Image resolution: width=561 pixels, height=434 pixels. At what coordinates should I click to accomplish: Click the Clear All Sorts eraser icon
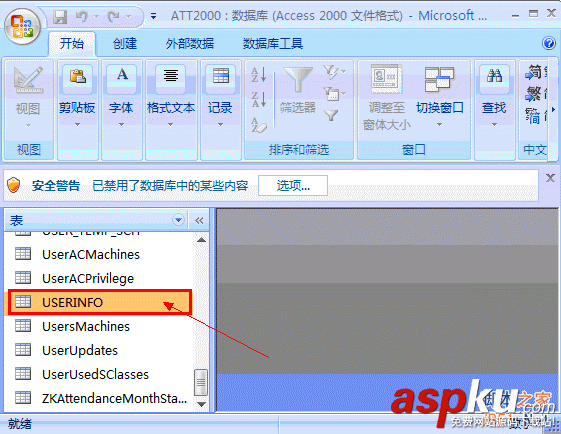point(259,125)
